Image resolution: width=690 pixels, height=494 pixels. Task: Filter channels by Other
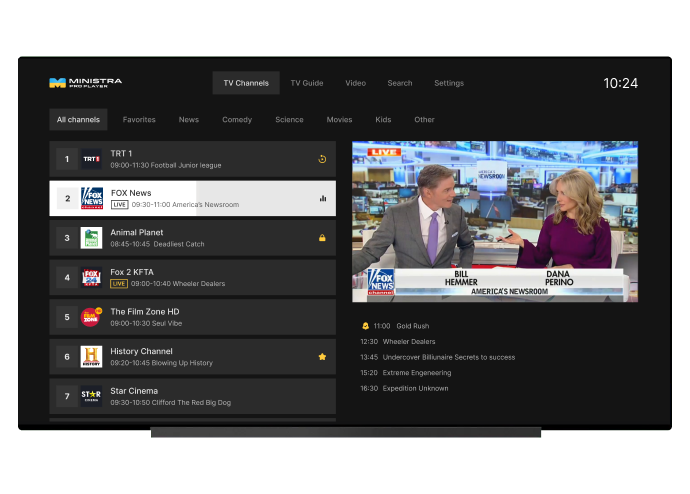[x=424, y=119]
